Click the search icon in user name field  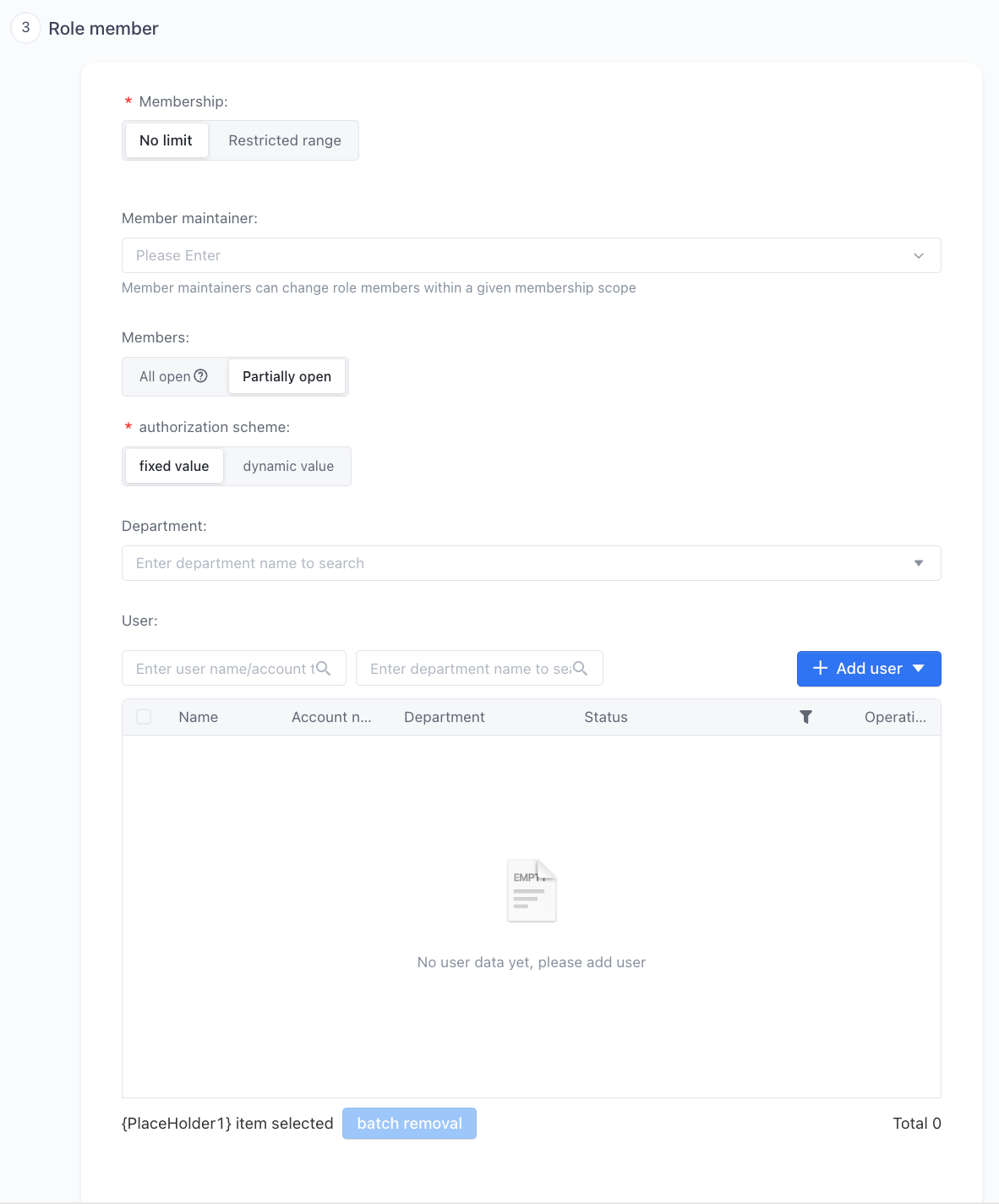click(x=323, y=668)
